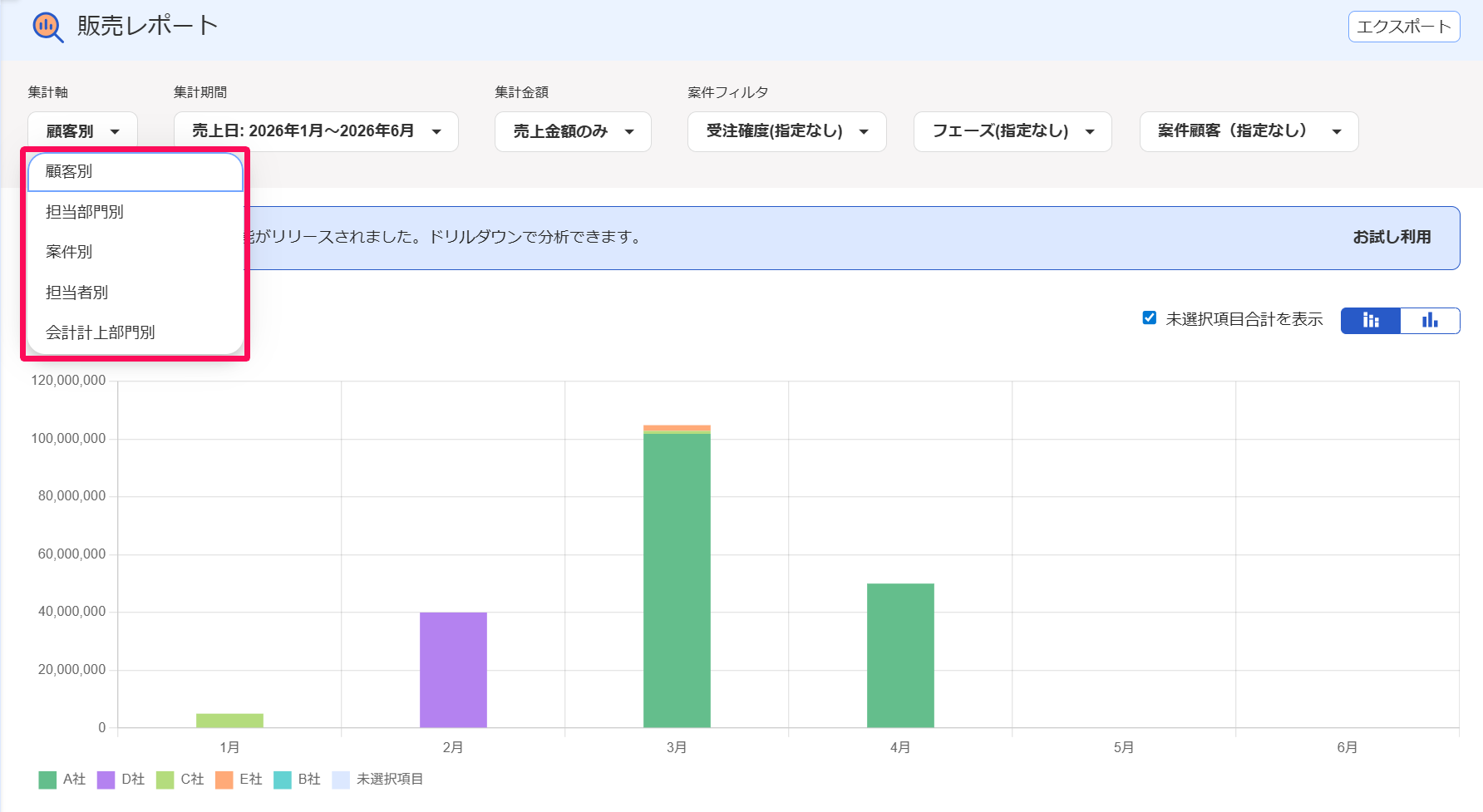Open the 売上金額のみ amount dropdown
The height and width of the screenshot is (812, 1483).
coord(573,131)
